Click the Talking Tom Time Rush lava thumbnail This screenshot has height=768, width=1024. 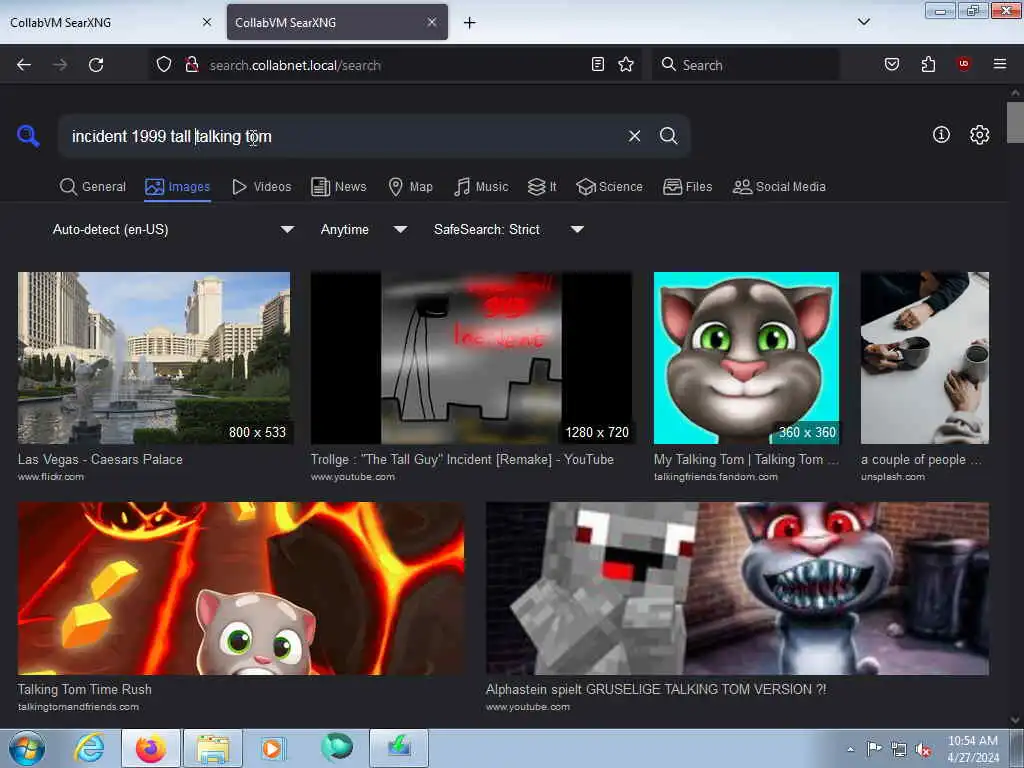coord(241,588)
